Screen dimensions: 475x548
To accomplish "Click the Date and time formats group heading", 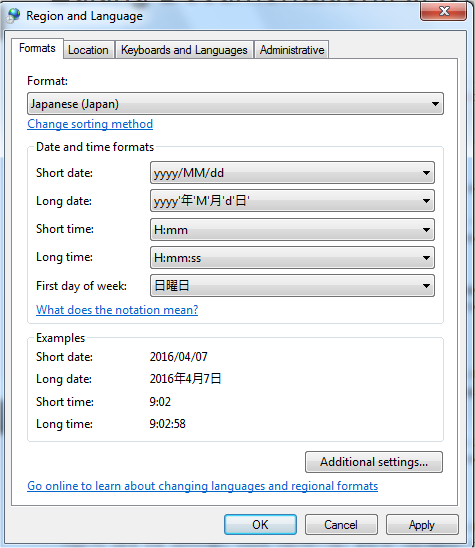I will [95, 147].
